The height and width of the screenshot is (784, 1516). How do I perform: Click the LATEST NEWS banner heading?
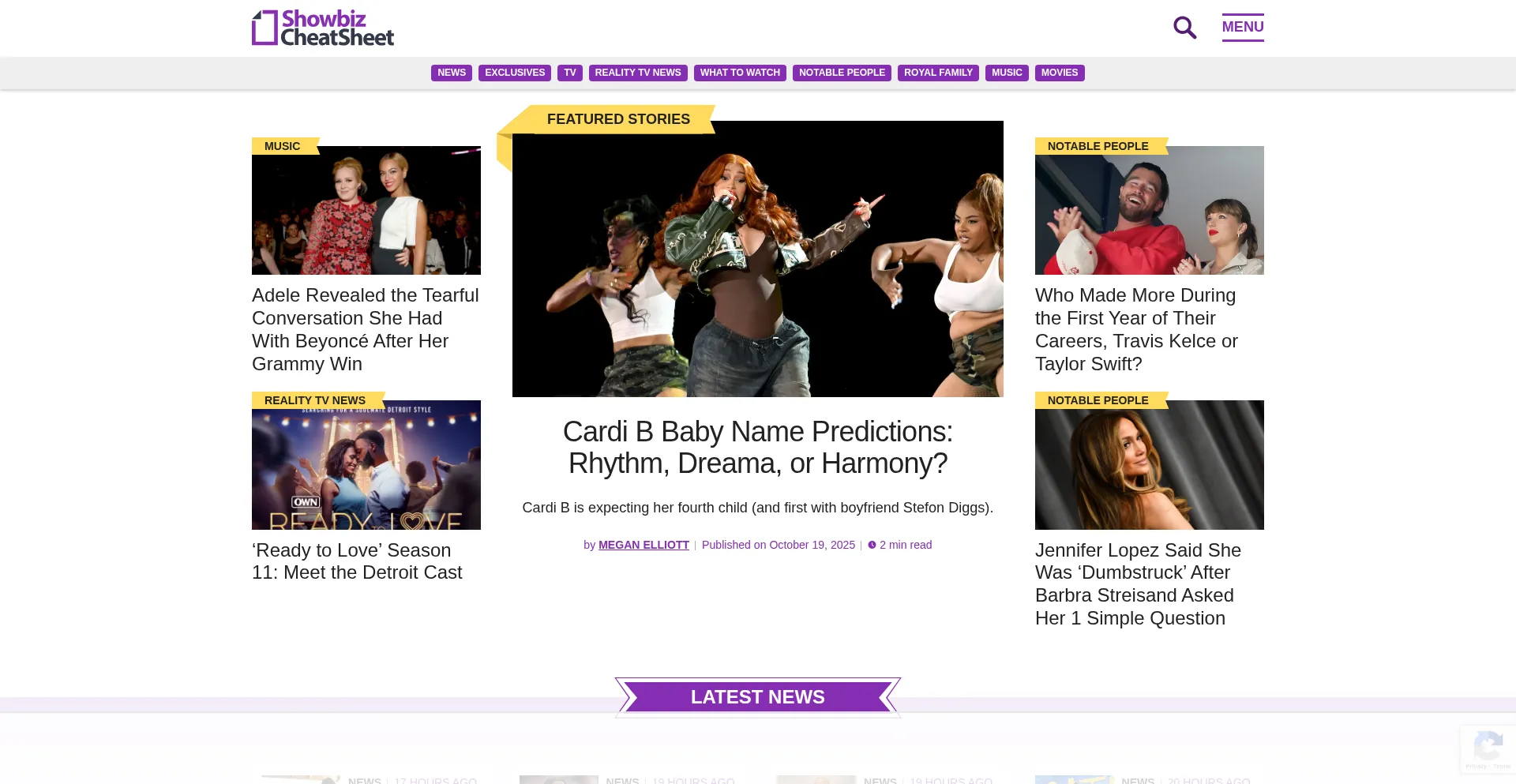(x=758, y=697)
